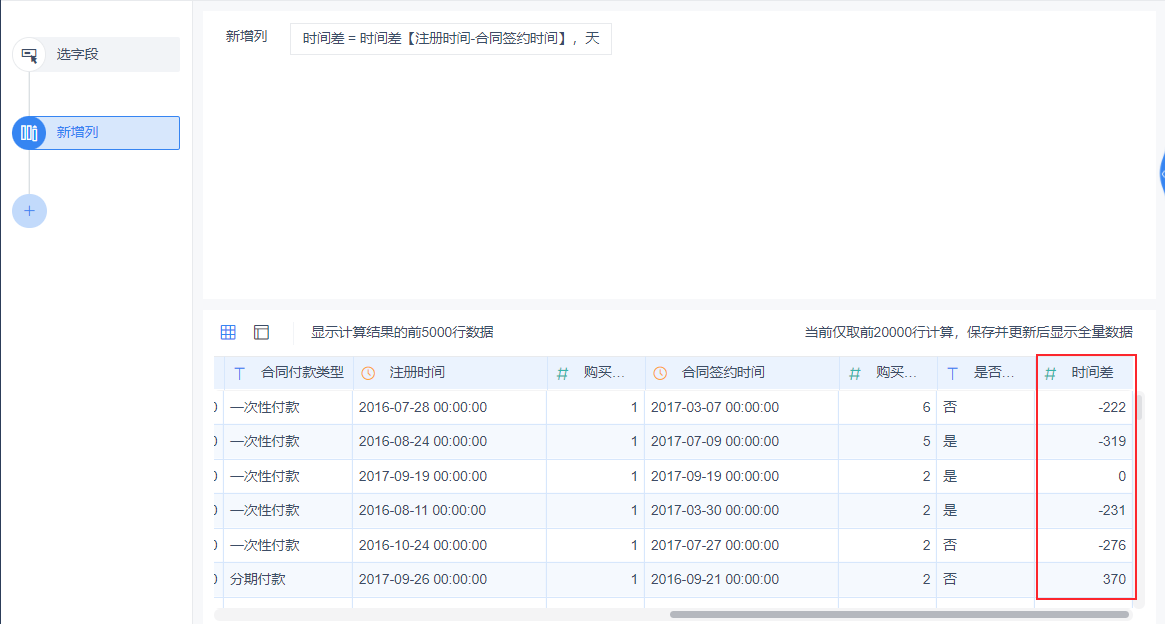The image size is (1165, 624).
Task: Switch to table grid view icon
Action: [x=228, y=332]
